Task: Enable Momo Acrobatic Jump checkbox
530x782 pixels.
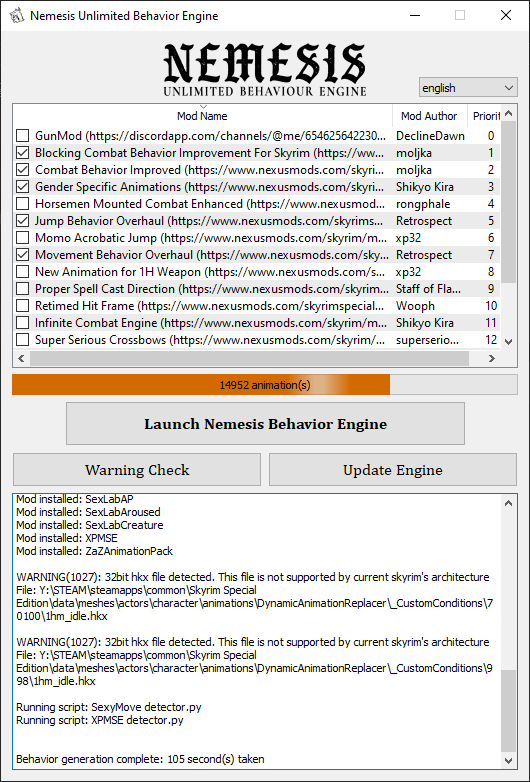Action: click(x=22, y=237)
